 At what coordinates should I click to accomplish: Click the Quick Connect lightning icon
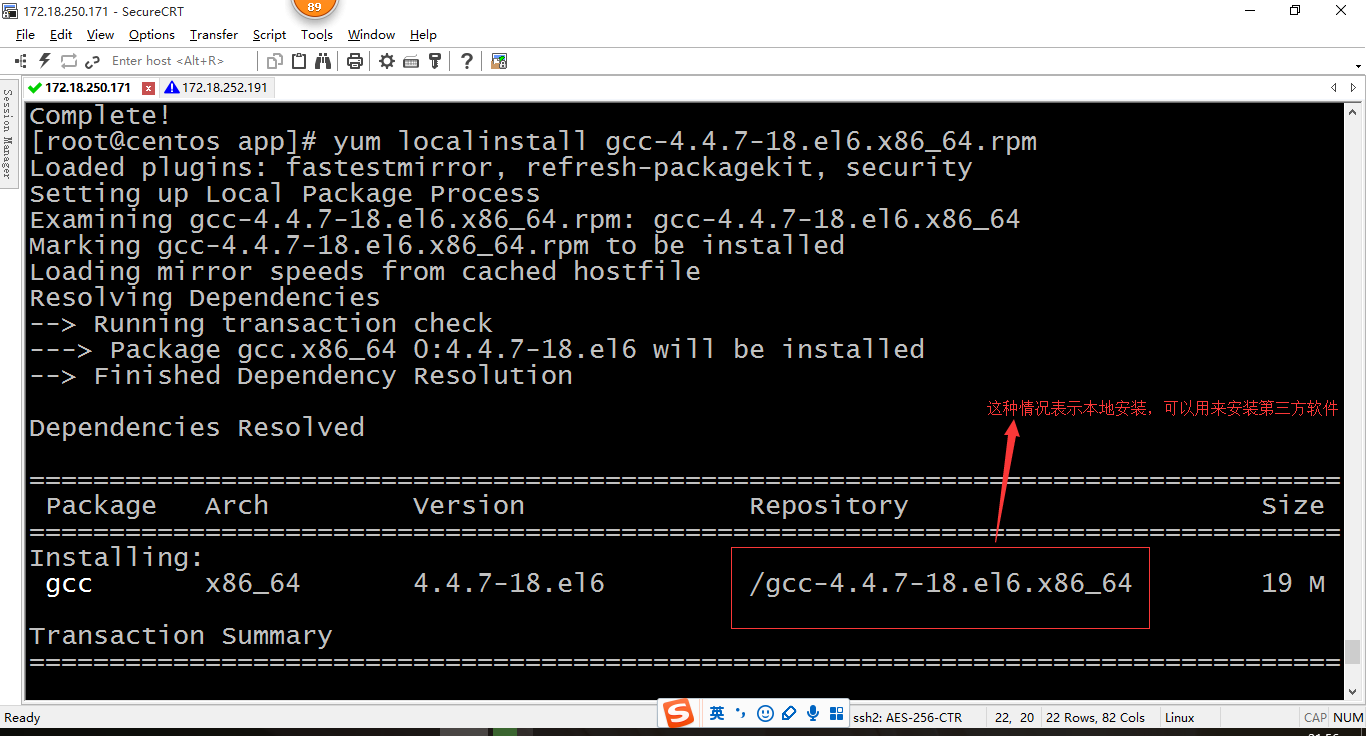[45, 61]
